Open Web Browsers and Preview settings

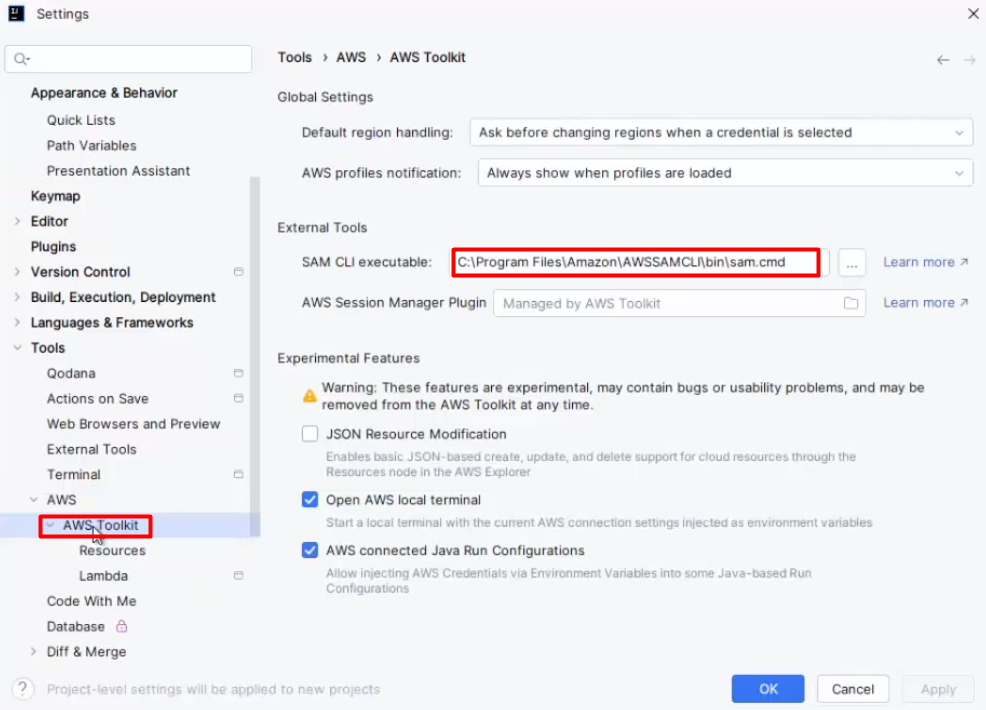coord(133,424)
